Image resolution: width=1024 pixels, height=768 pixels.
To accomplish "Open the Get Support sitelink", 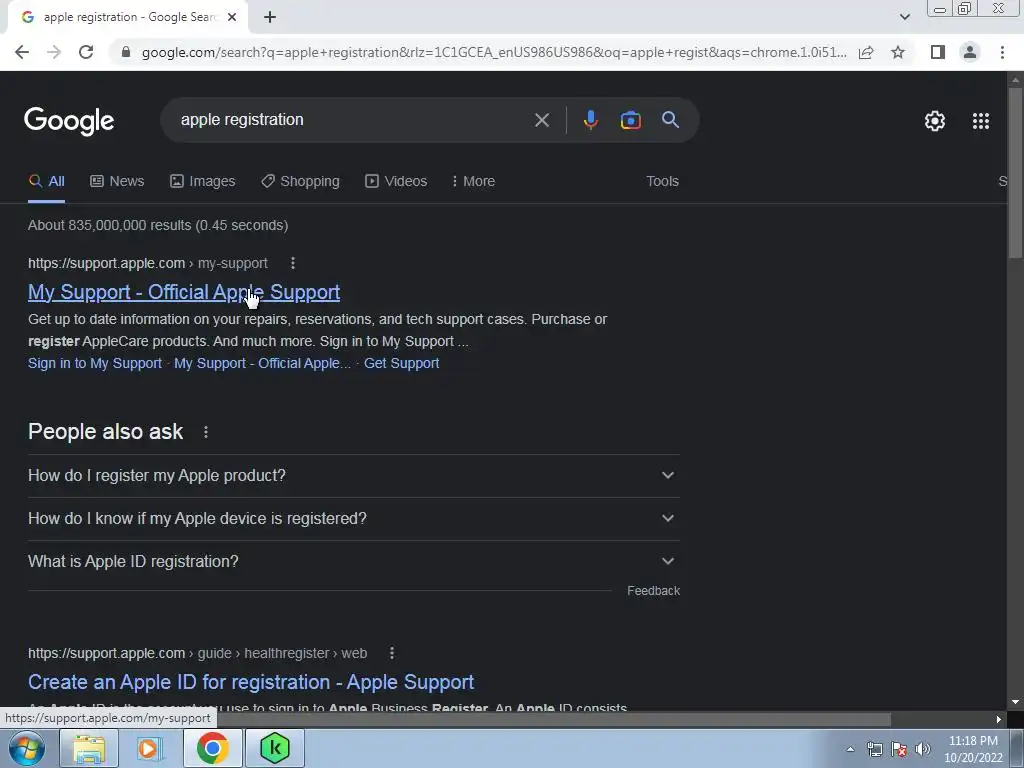I will (x=402, y=363).
